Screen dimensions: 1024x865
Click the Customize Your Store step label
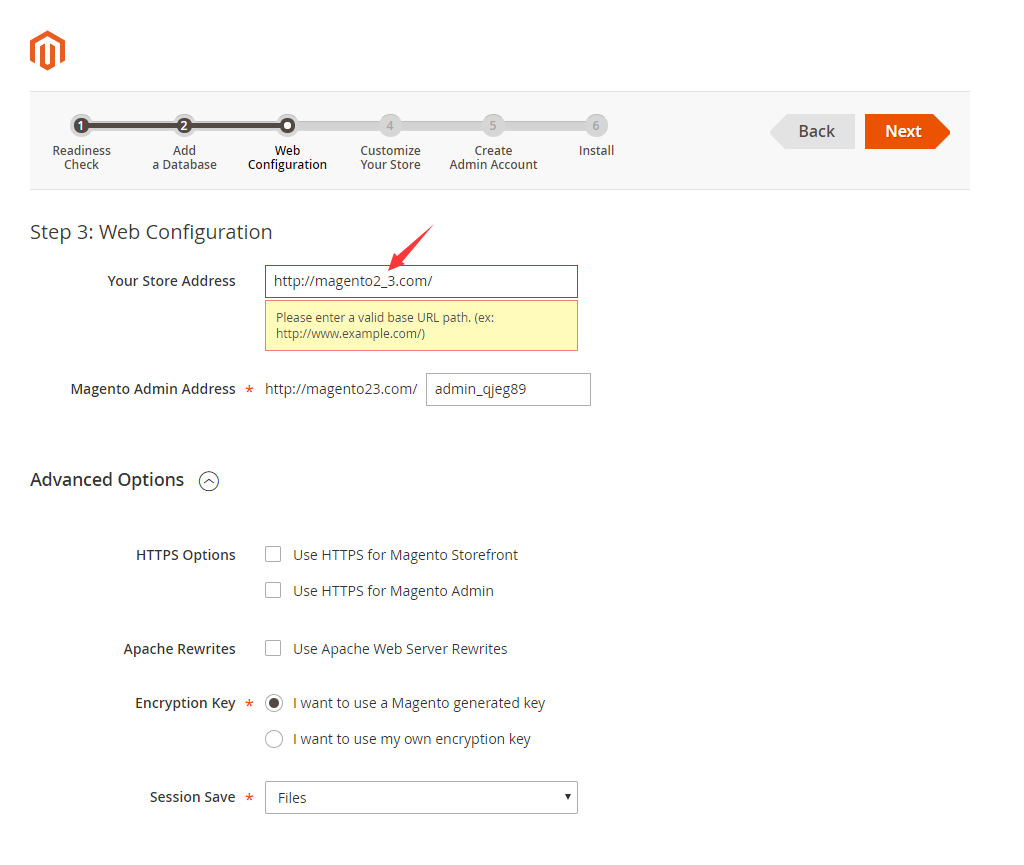point(391,157)
